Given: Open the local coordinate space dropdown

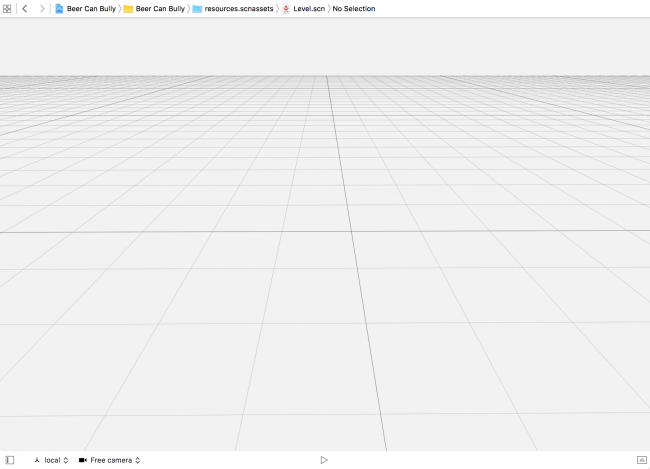Looking at the screenshot, I should click(51, 460).
